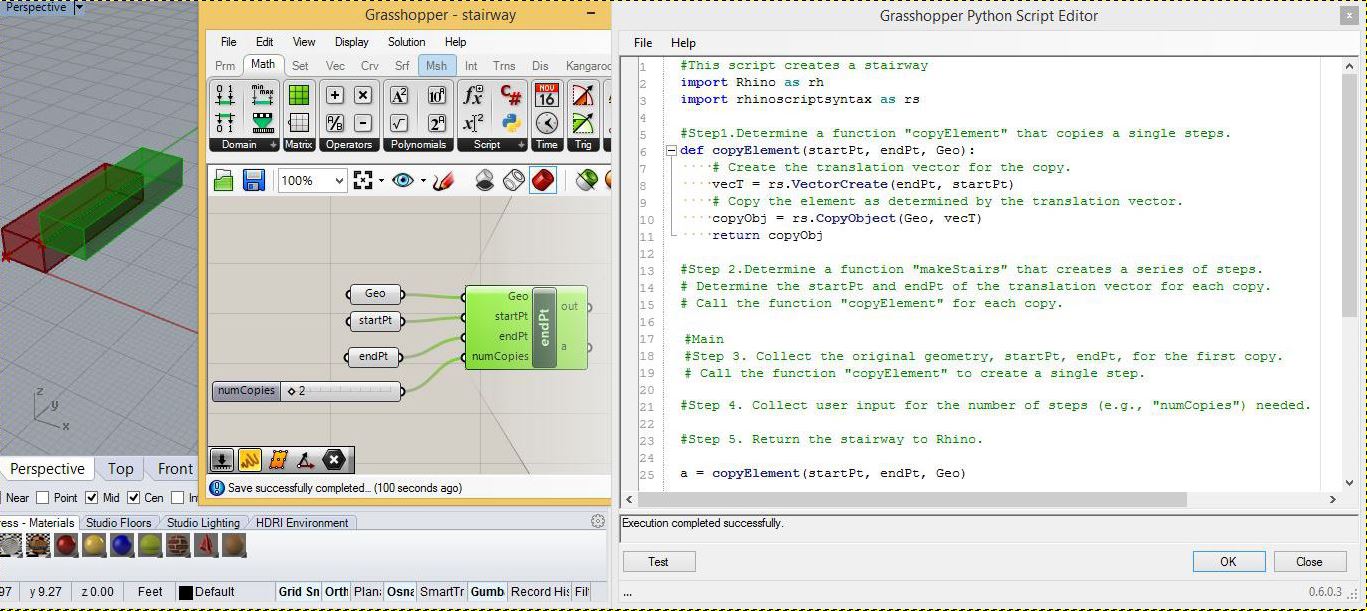1367x611 pixels.
Task: Choose the Addition operator icon
Action: (x=335, y=96)
